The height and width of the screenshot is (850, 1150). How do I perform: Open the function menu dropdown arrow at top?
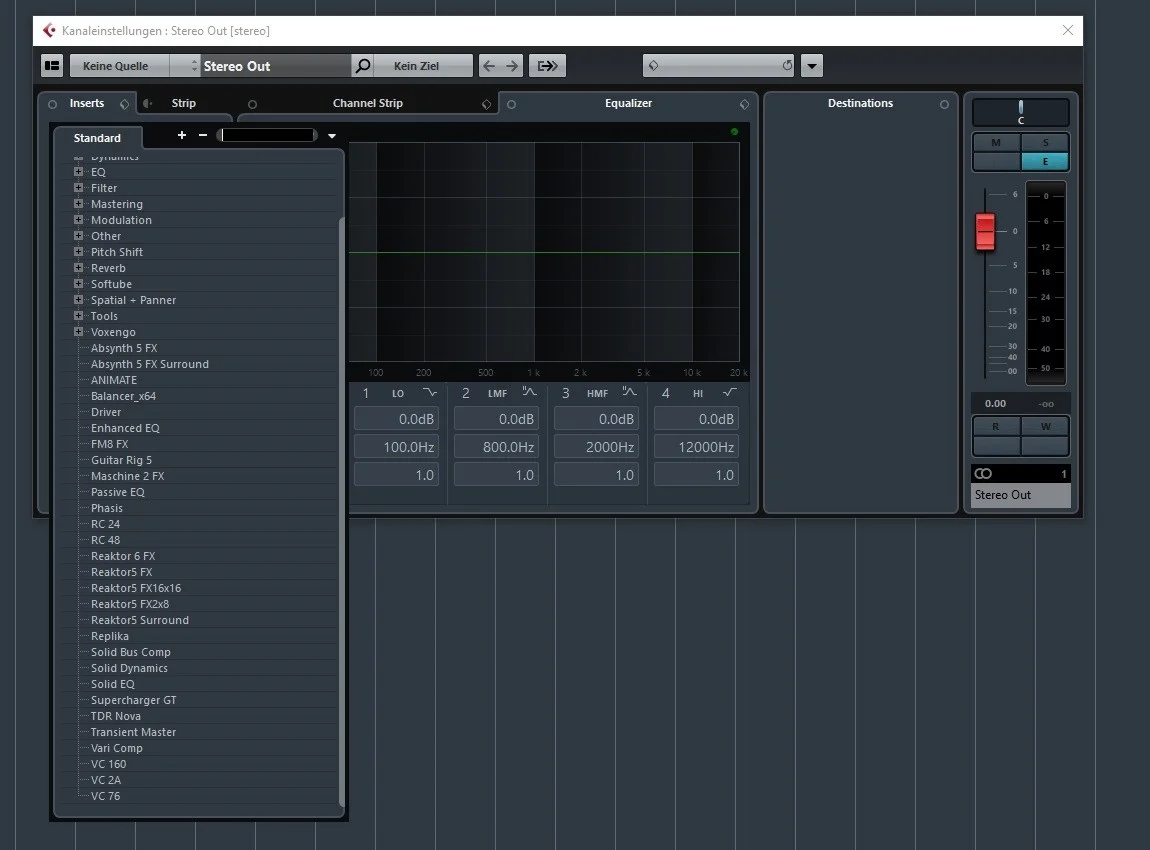pyautogui.click(x=812, y=65)
